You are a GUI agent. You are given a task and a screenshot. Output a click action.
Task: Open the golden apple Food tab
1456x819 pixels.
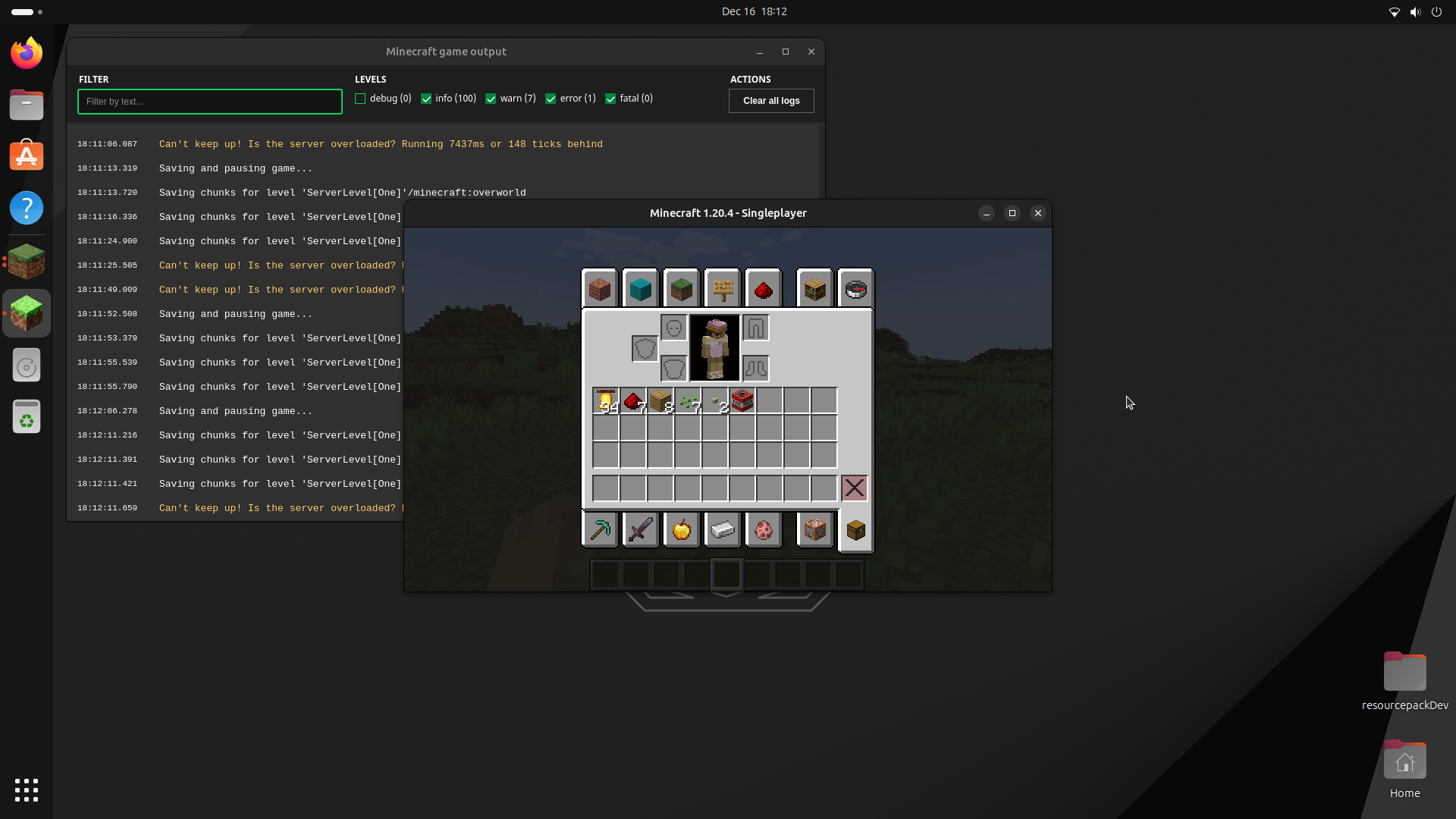682,529
